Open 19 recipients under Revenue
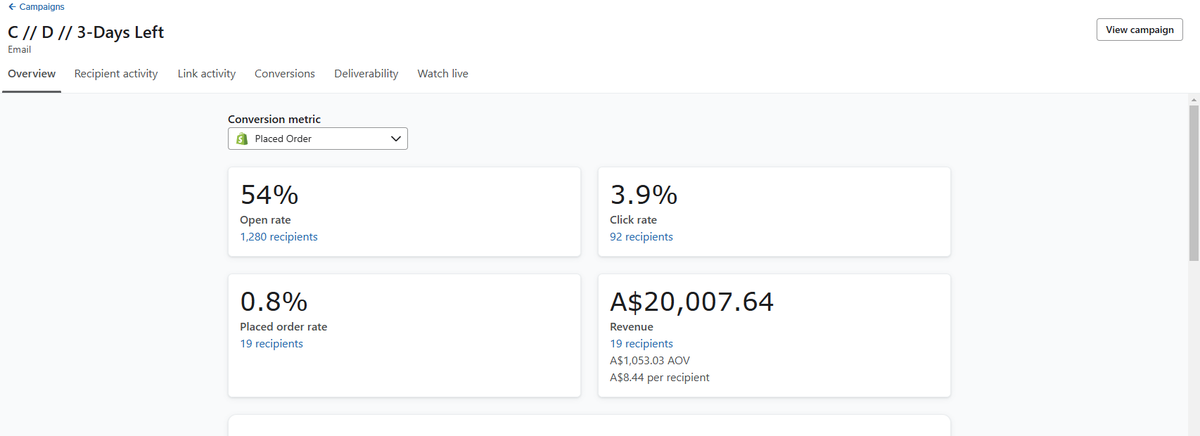 [x=641, y=344]
